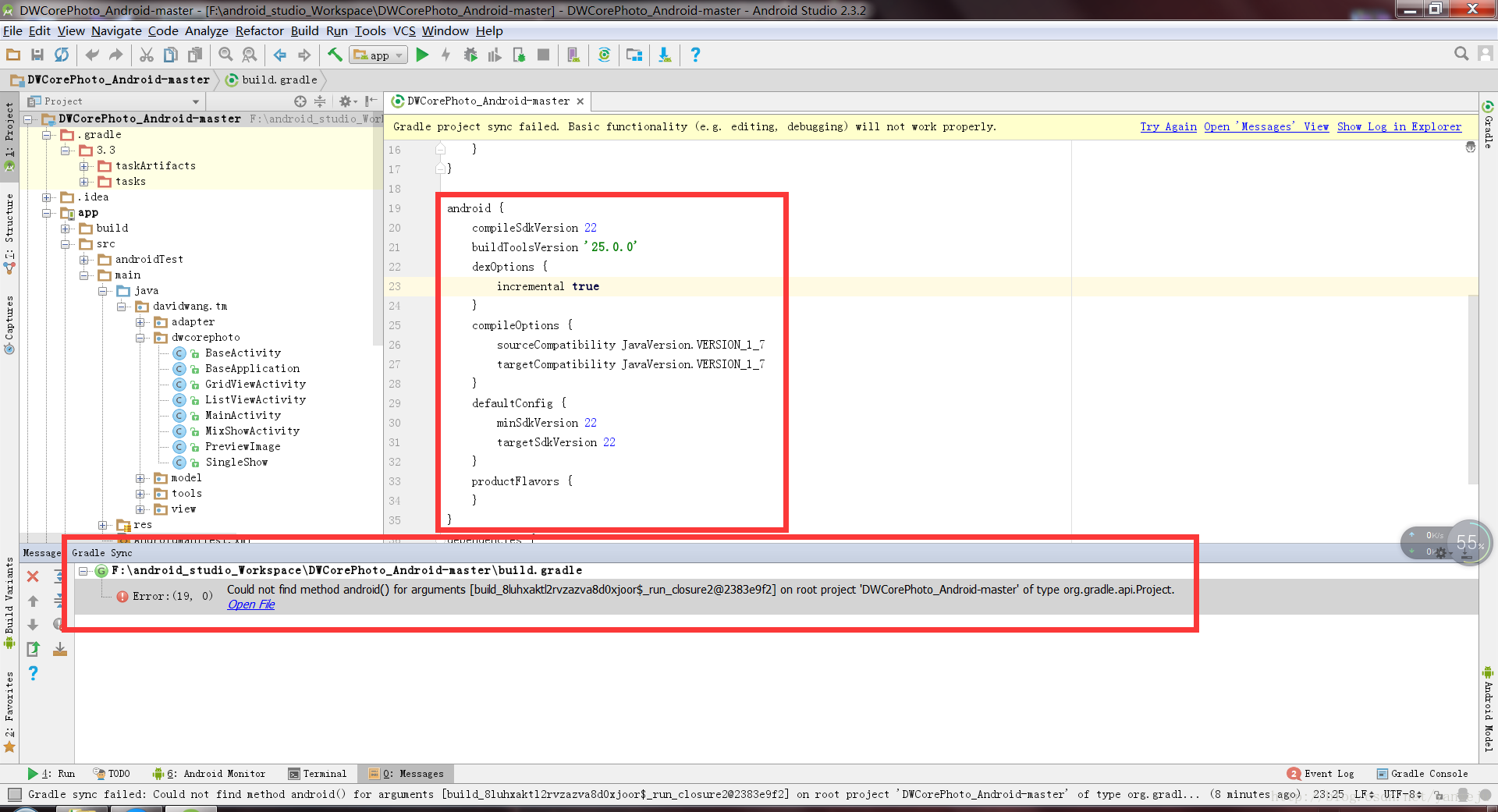
Task: Click the Copy toolbar icon
Action: pos(171,55)
